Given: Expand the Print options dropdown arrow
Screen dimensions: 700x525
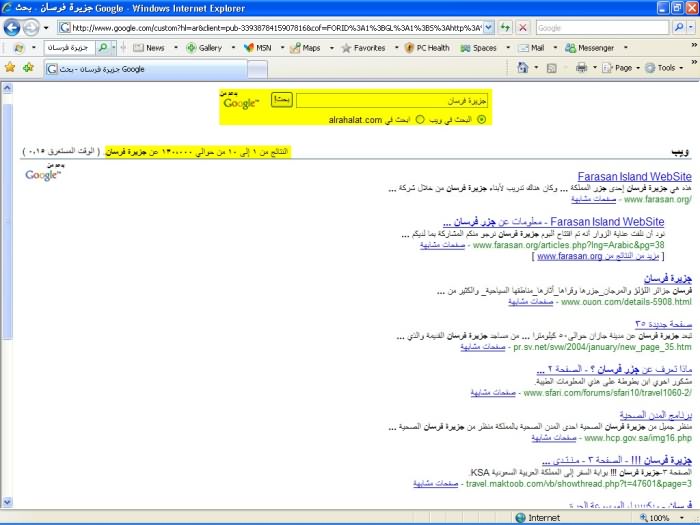Looking at the screenshot, I should coord(595,68).
